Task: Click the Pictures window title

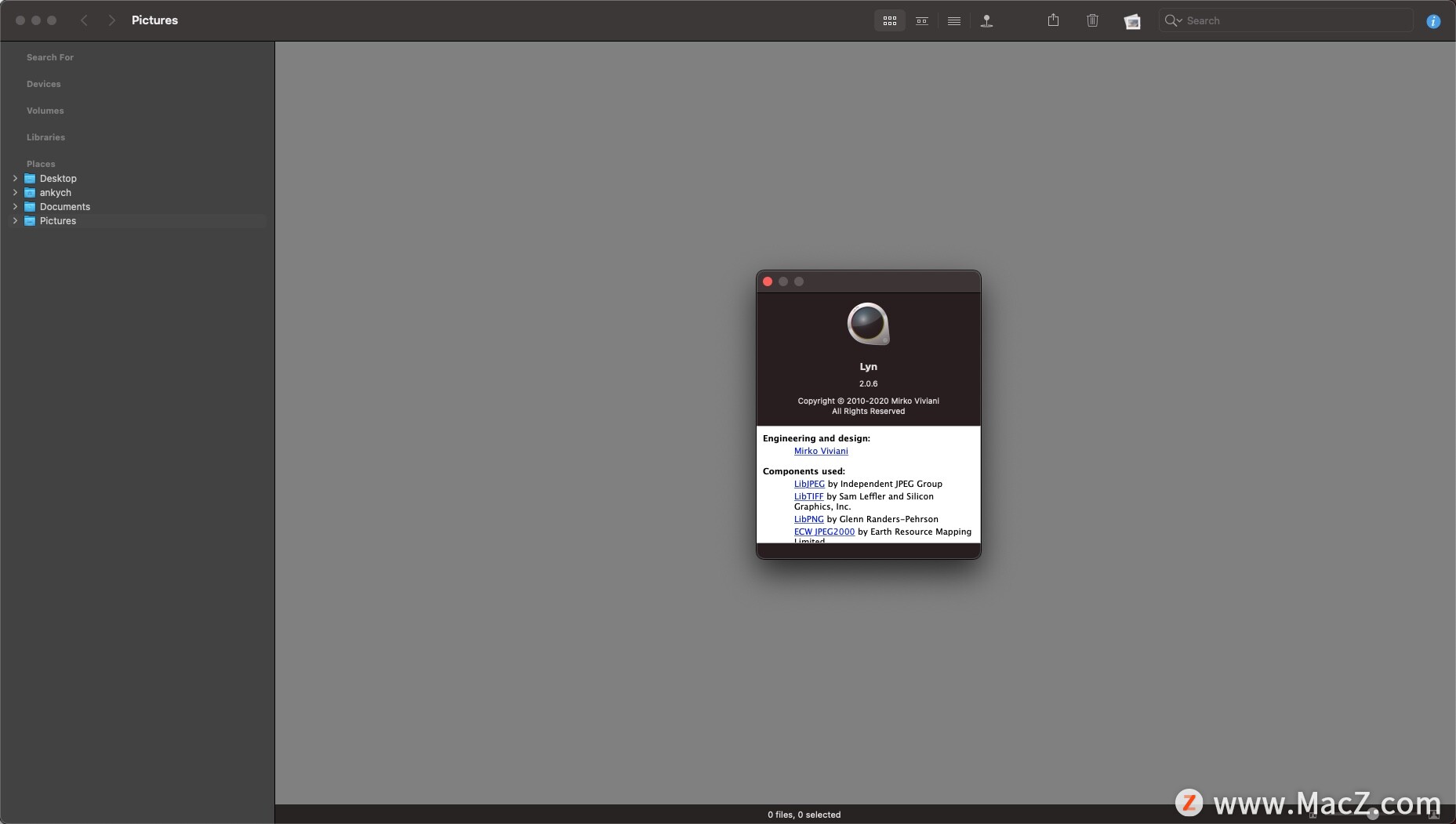Action: [x=154, y=20]
